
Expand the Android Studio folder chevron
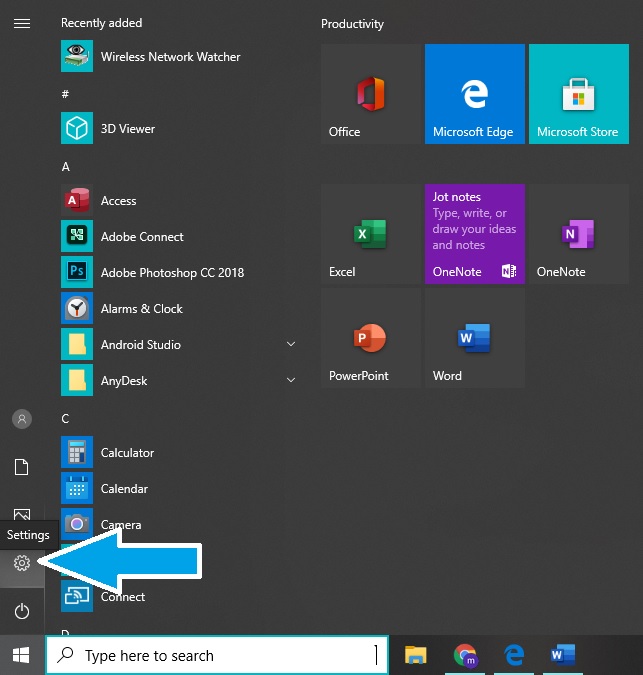coord(291,345)
